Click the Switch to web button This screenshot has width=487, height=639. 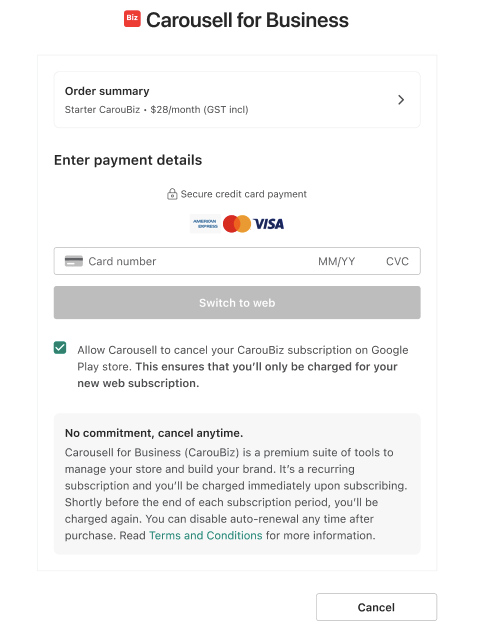pyautogui.click(x=237, y=303)
